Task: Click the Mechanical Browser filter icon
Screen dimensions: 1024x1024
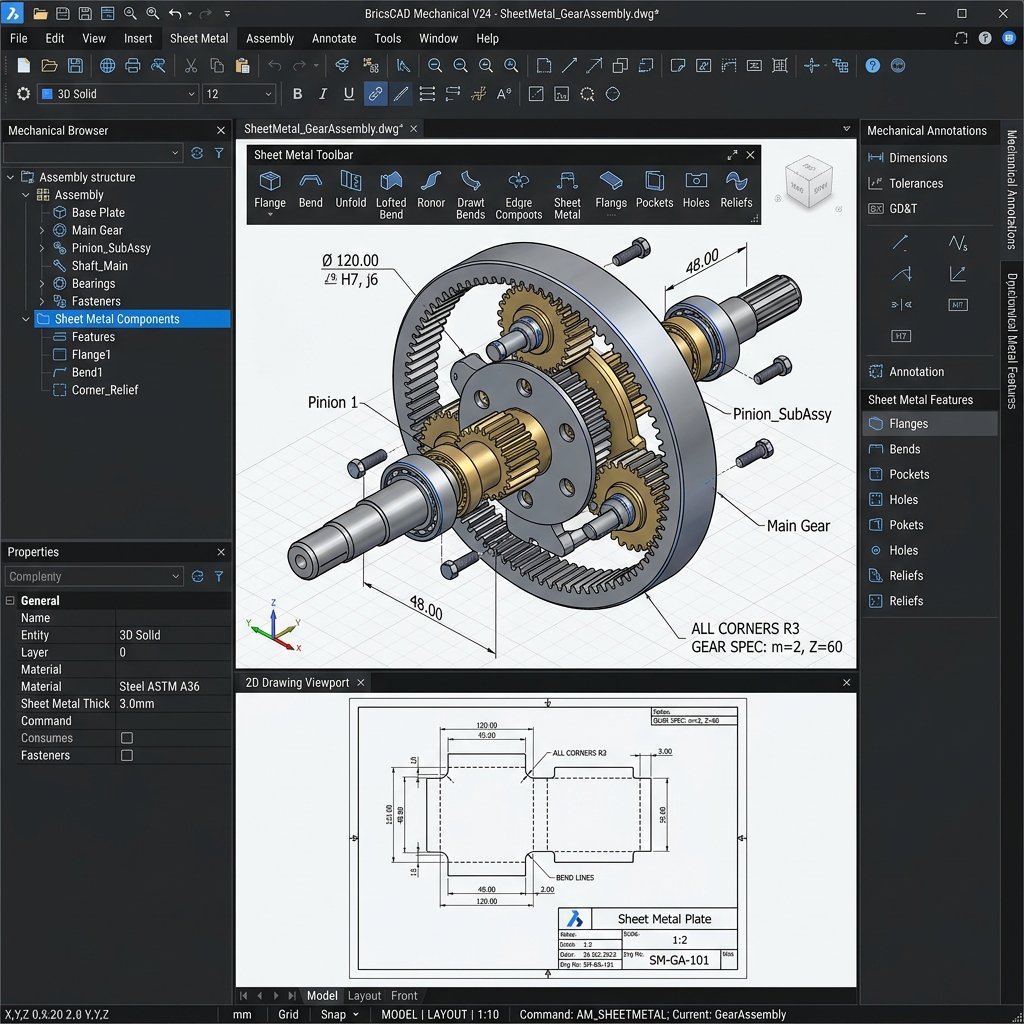Action: pyautogui.click(x=219, y=153)
